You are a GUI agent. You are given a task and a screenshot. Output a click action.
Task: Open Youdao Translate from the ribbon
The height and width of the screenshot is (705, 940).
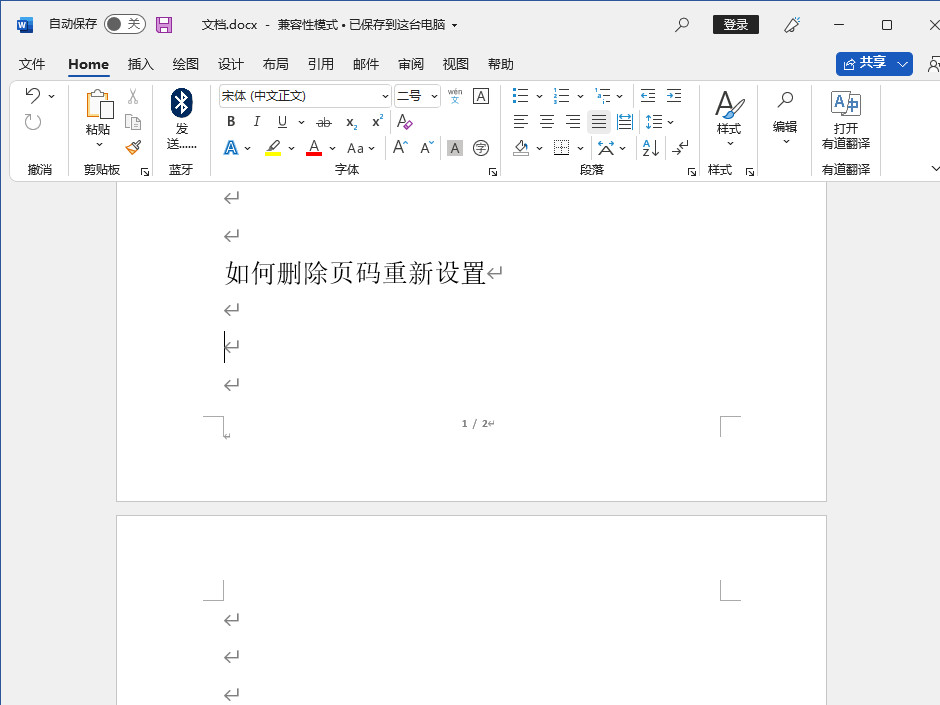846,119
